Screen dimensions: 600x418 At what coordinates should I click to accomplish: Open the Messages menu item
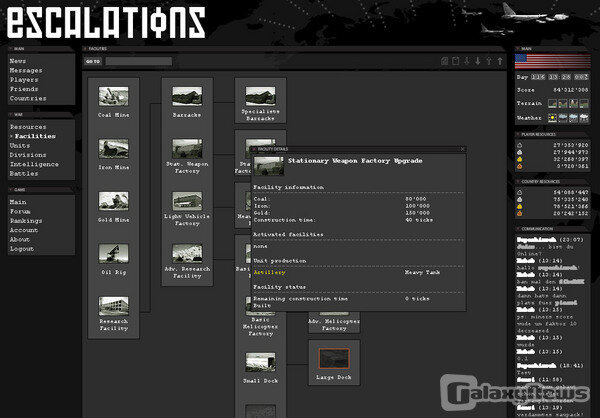coord(26,70)
